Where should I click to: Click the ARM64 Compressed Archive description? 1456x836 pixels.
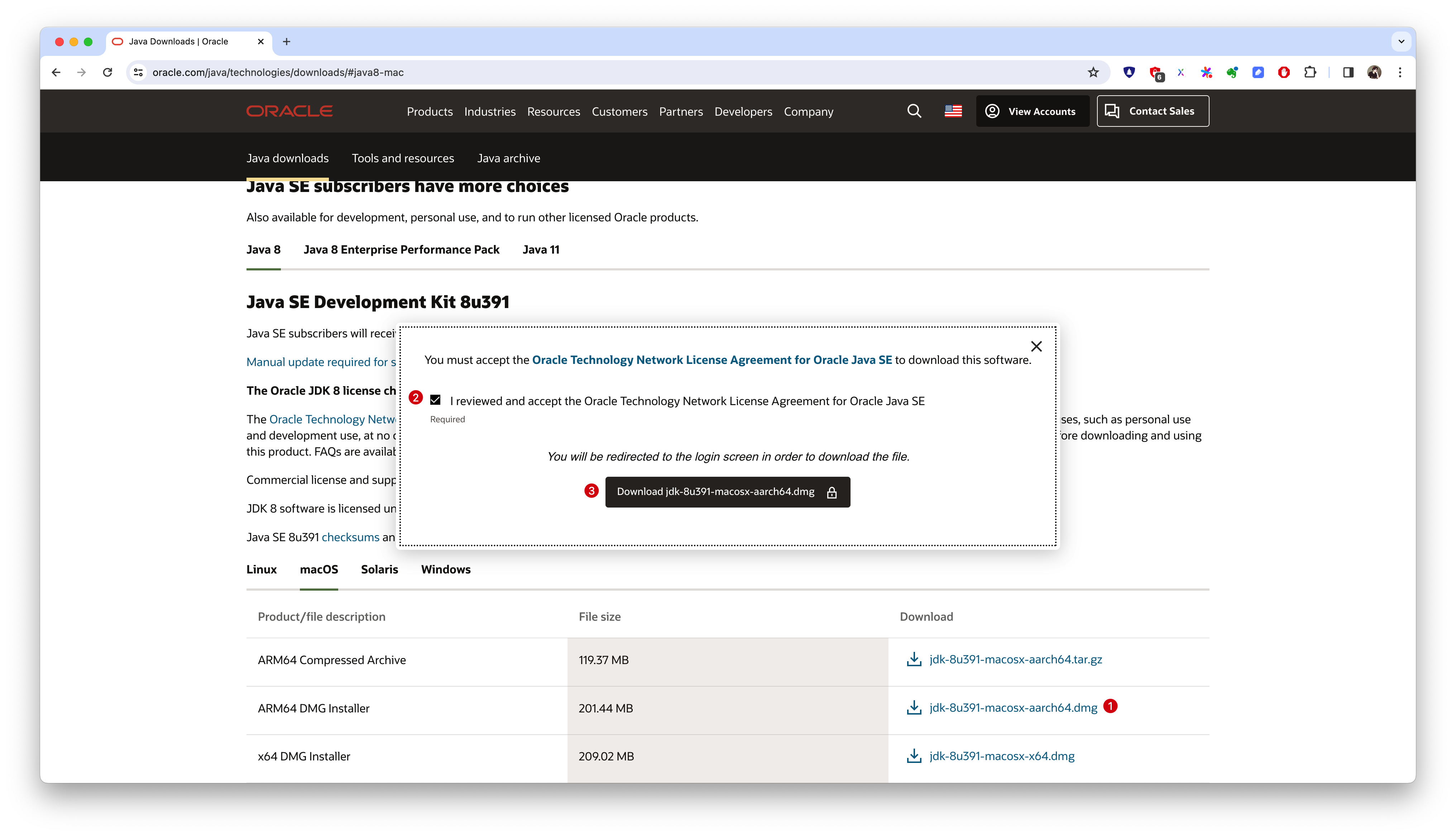point(332,660)
